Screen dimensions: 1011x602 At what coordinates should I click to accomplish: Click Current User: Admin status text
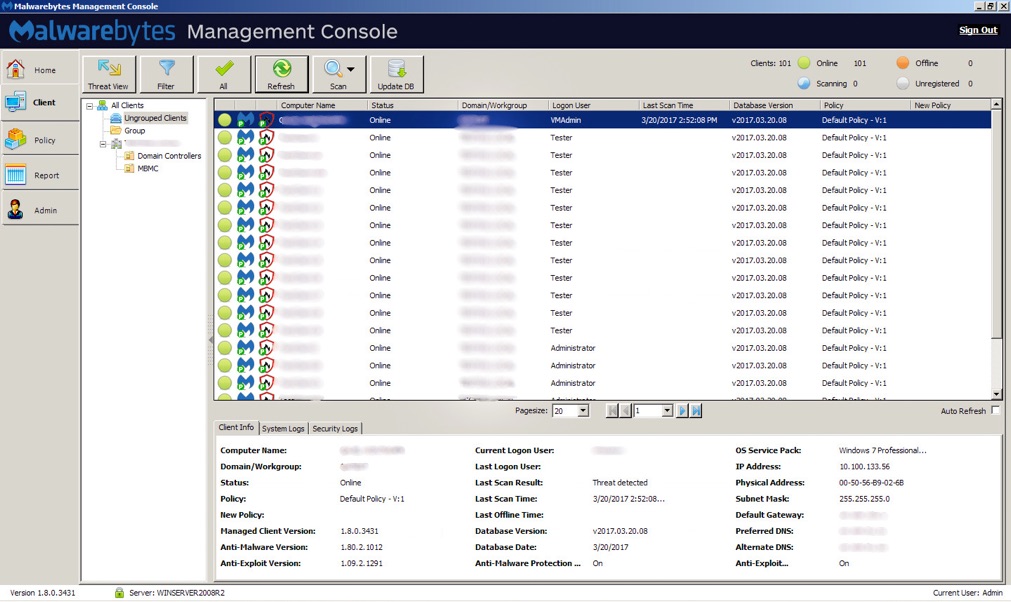(x=967, y=593)
